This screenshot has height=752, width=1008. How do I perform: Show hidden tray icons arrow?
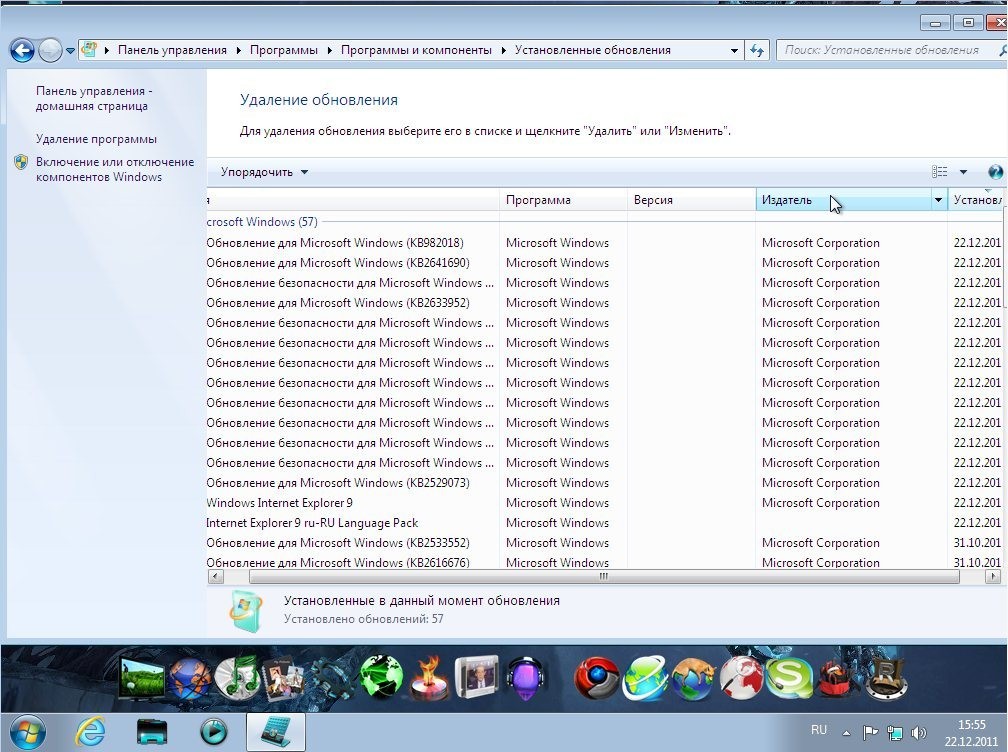pos(846,733)
